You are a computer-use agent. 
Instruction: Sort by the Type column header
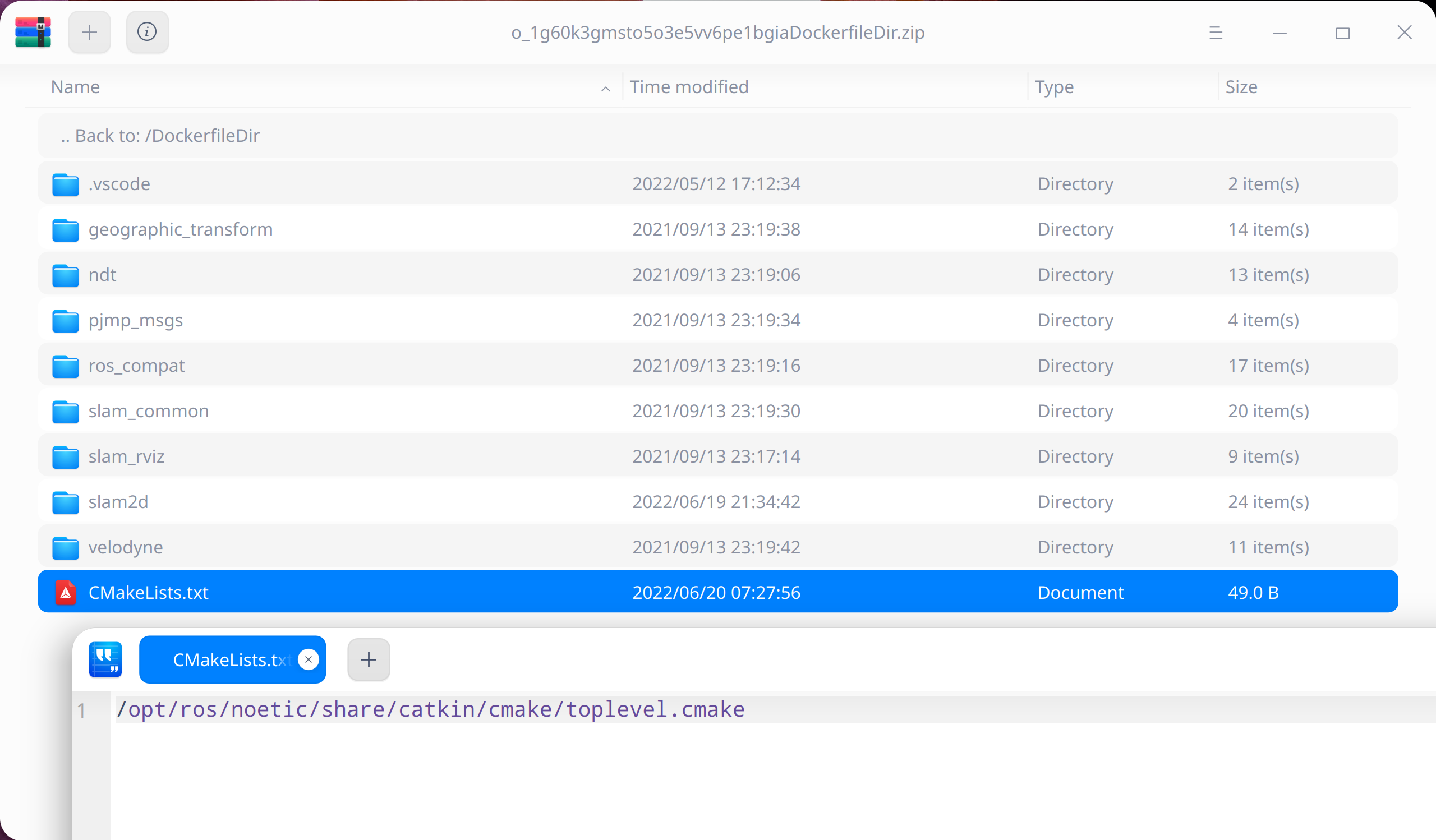tap(1053, 87)
